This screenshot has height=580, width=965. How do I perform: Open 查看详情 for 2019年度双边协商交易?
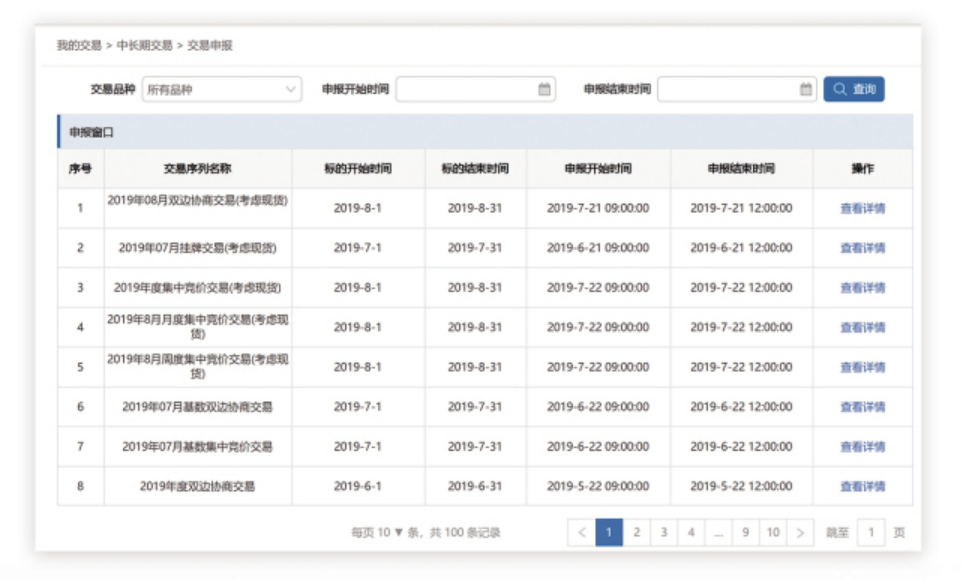click(x=862, y=487)
